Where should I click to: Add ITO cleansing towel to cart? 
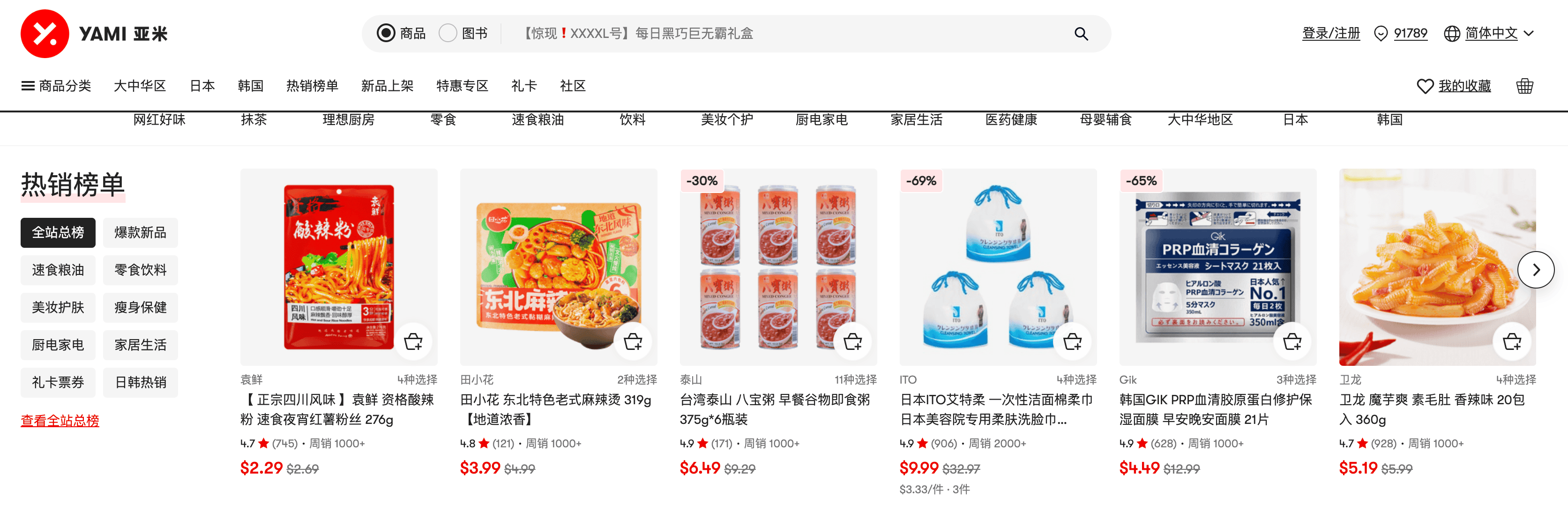pos(1072,341)
